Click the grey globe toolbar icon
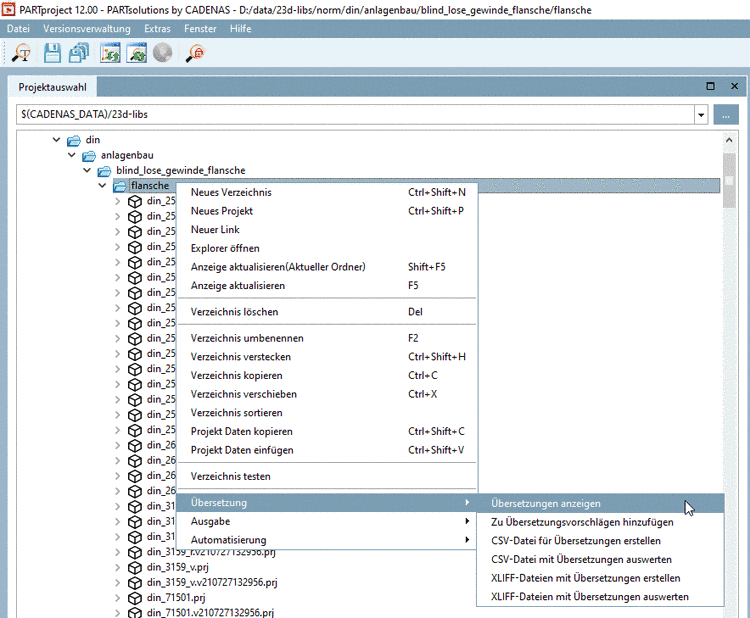Image resolution: width=750 pixels, height=618 pixels. click(162, 54)
